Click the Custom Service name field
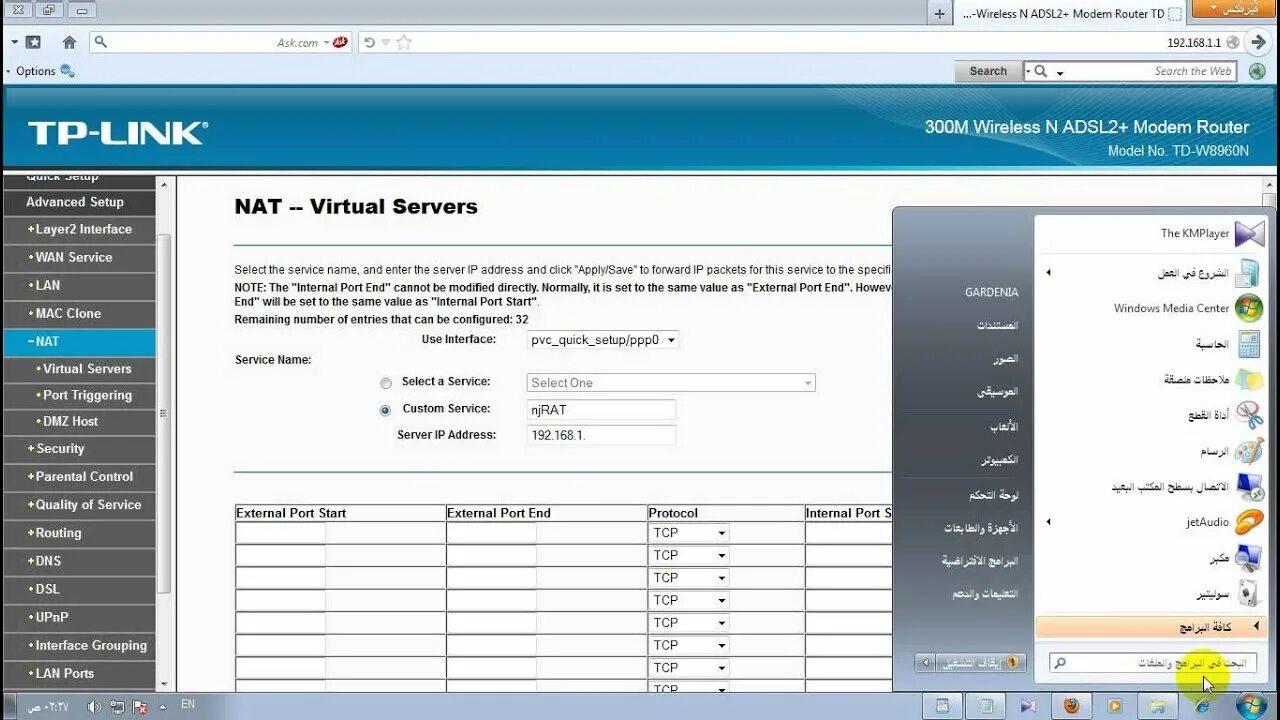This screenshot has width=1280, height=720. [x=601, y=410]
